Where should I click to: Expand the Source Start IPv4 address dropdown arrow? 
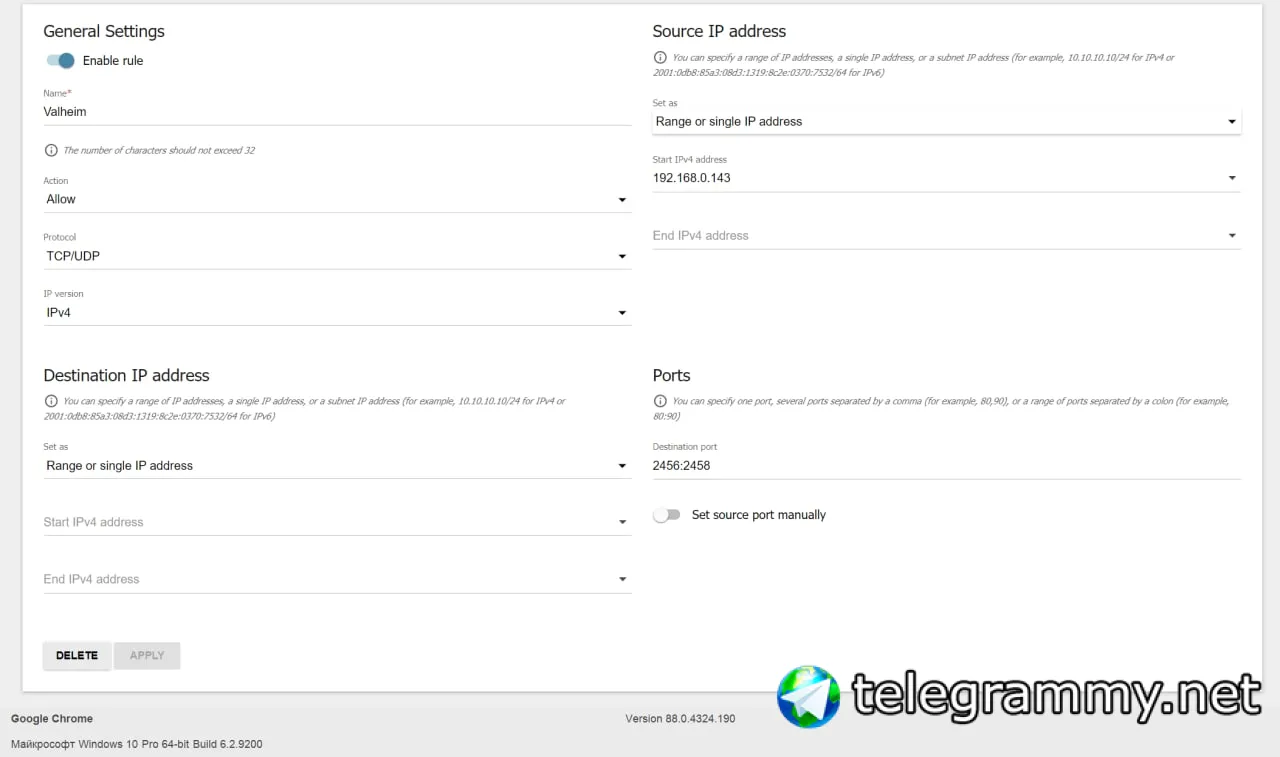(1232, 178)
